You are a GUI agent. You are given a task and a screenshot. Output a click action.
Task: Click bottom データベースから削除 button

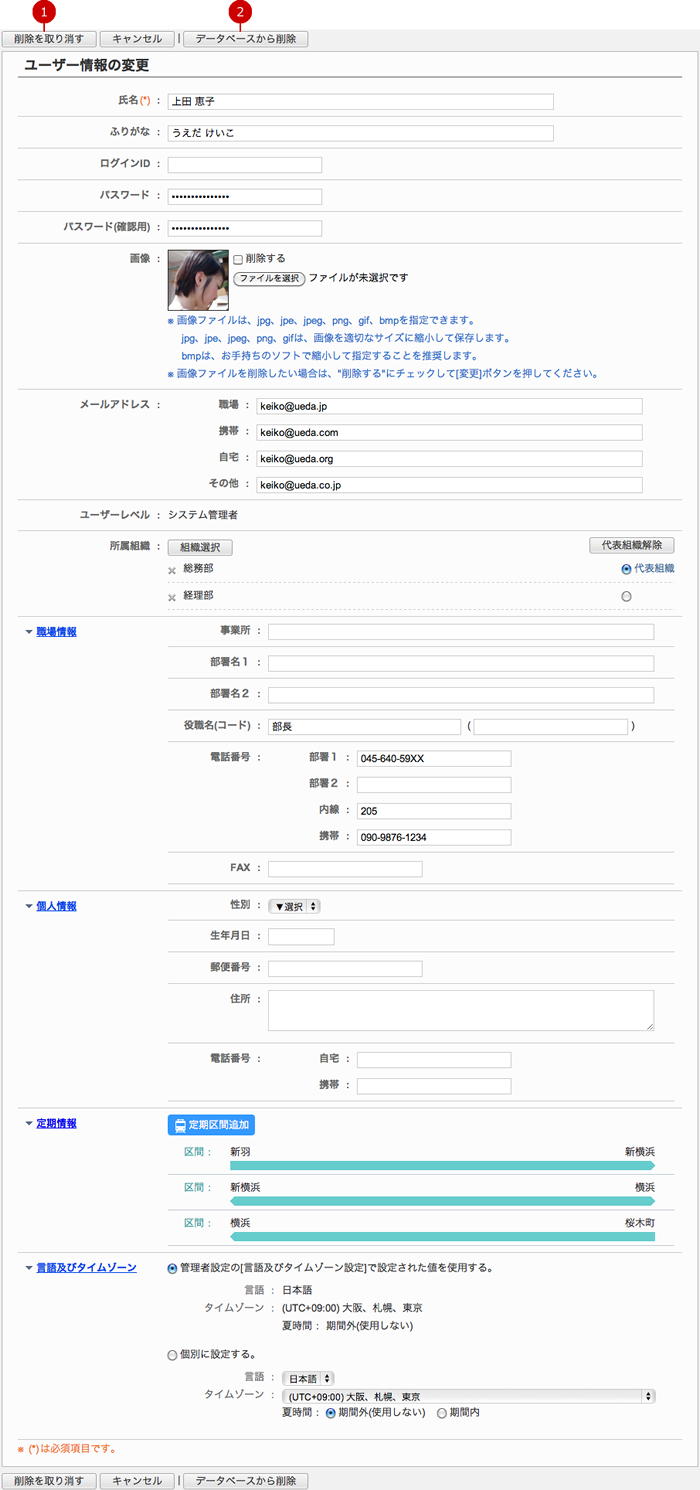(x=245, y=1481)
